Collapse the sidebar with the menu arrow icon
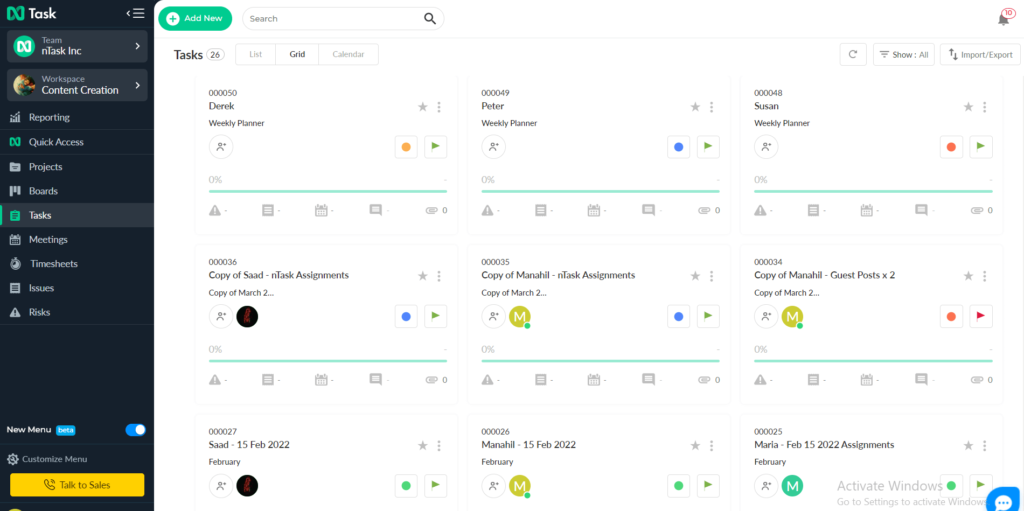This screenshot has width=1024, height=511. (x=135, y=13)
